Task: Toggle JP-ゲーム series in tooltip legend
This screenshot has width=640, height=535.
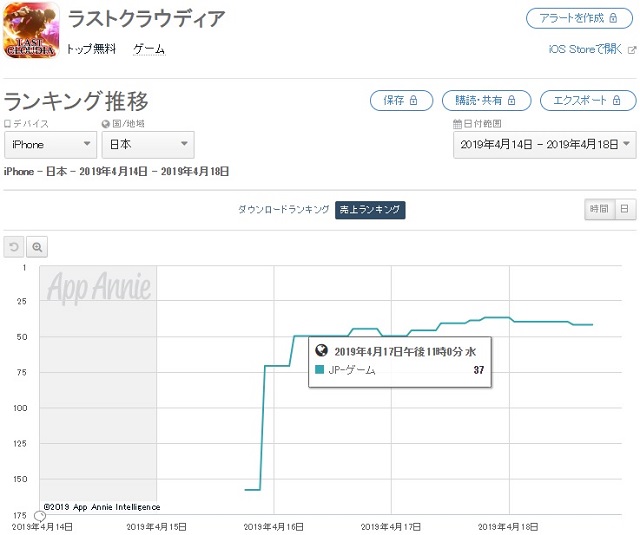Action: tap(320, 370)
